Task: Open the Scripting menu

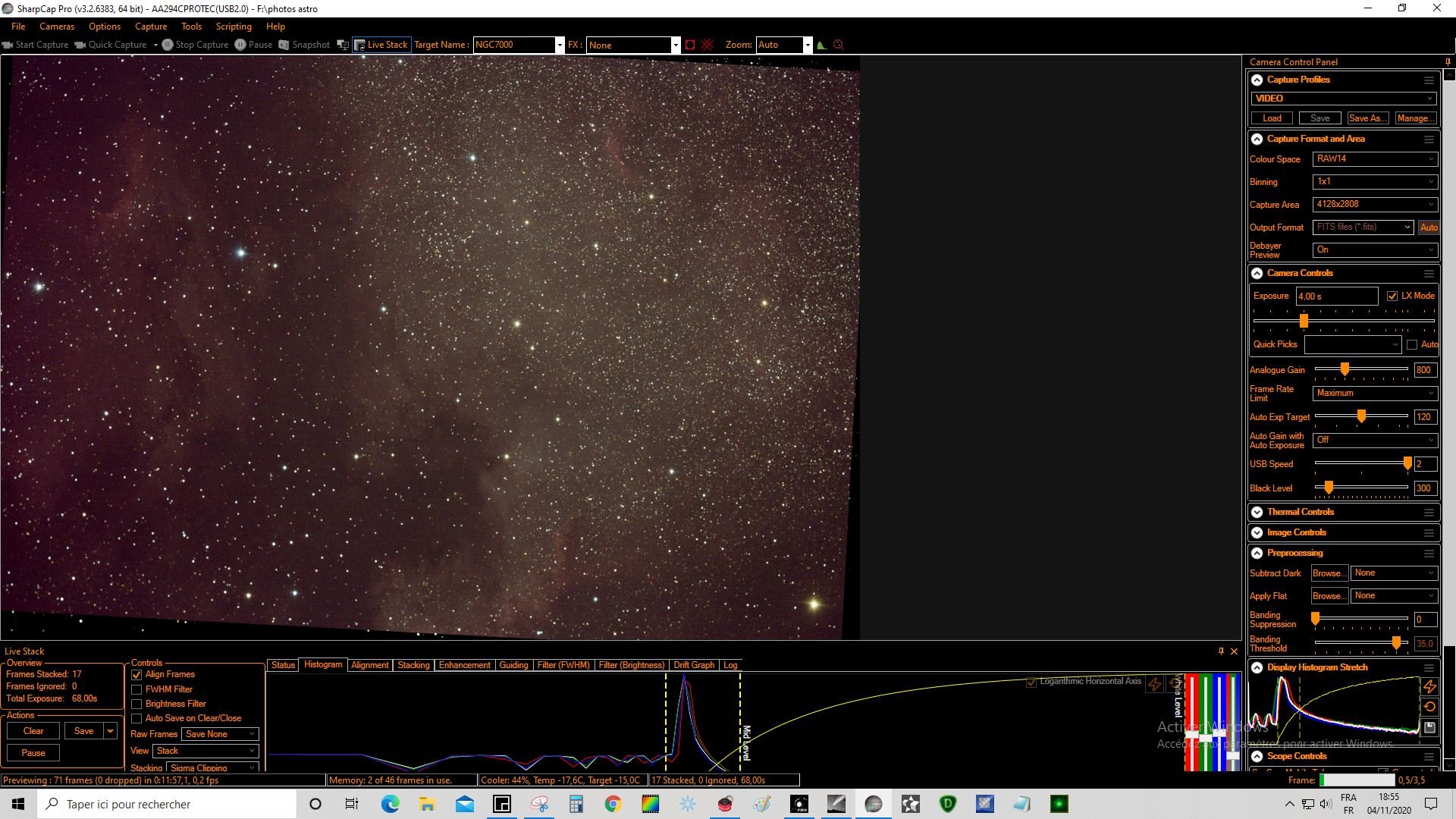Action: 234,27
